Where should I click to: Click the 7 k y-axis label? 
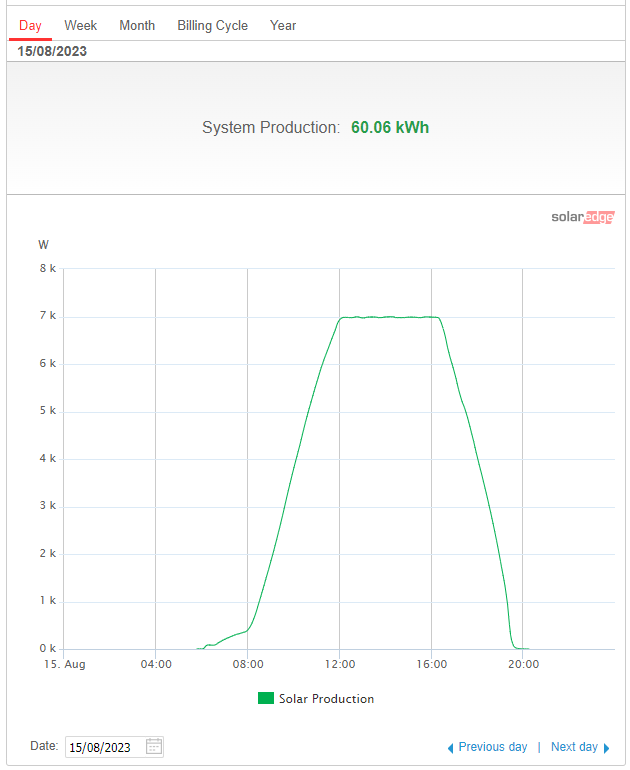(x=48, y=315)
